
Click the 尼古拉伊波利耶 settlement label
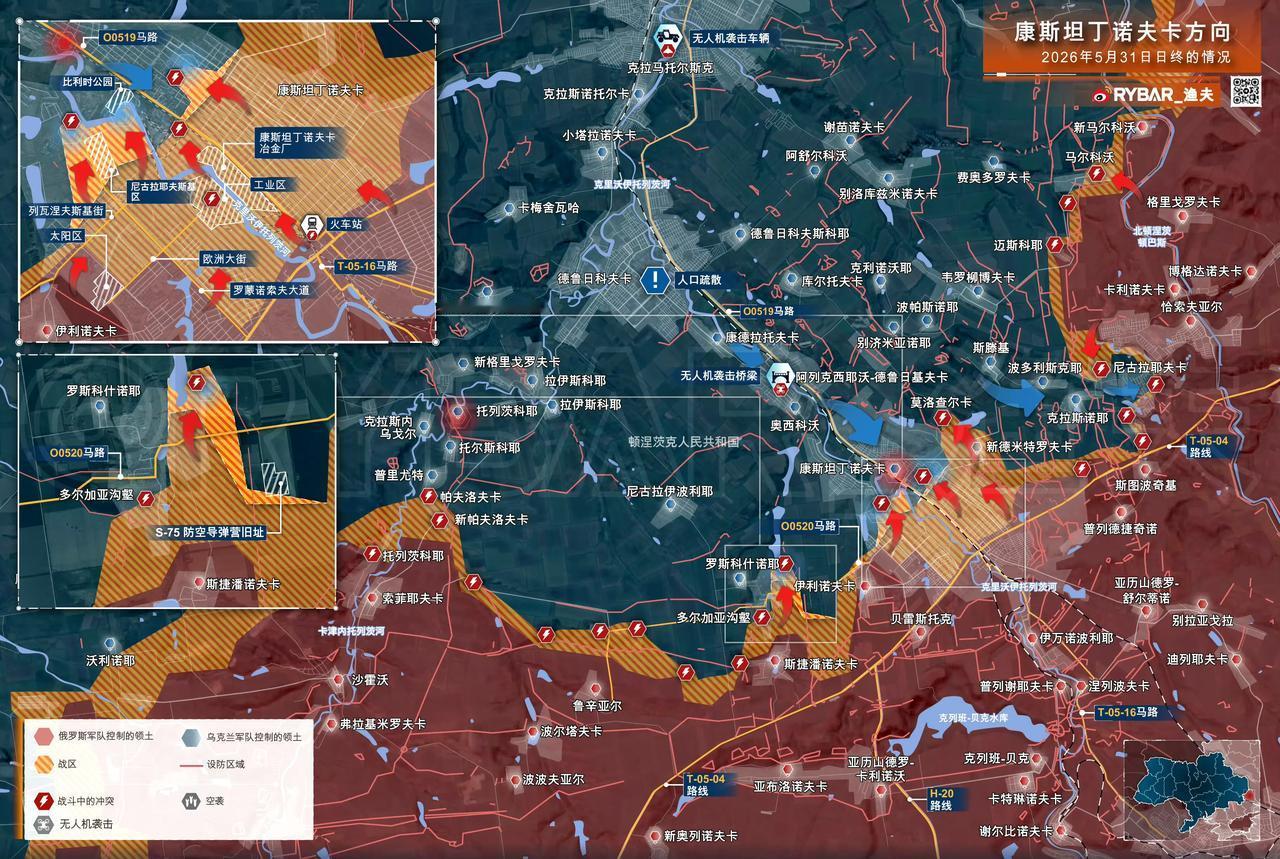(x=669, y=491)
